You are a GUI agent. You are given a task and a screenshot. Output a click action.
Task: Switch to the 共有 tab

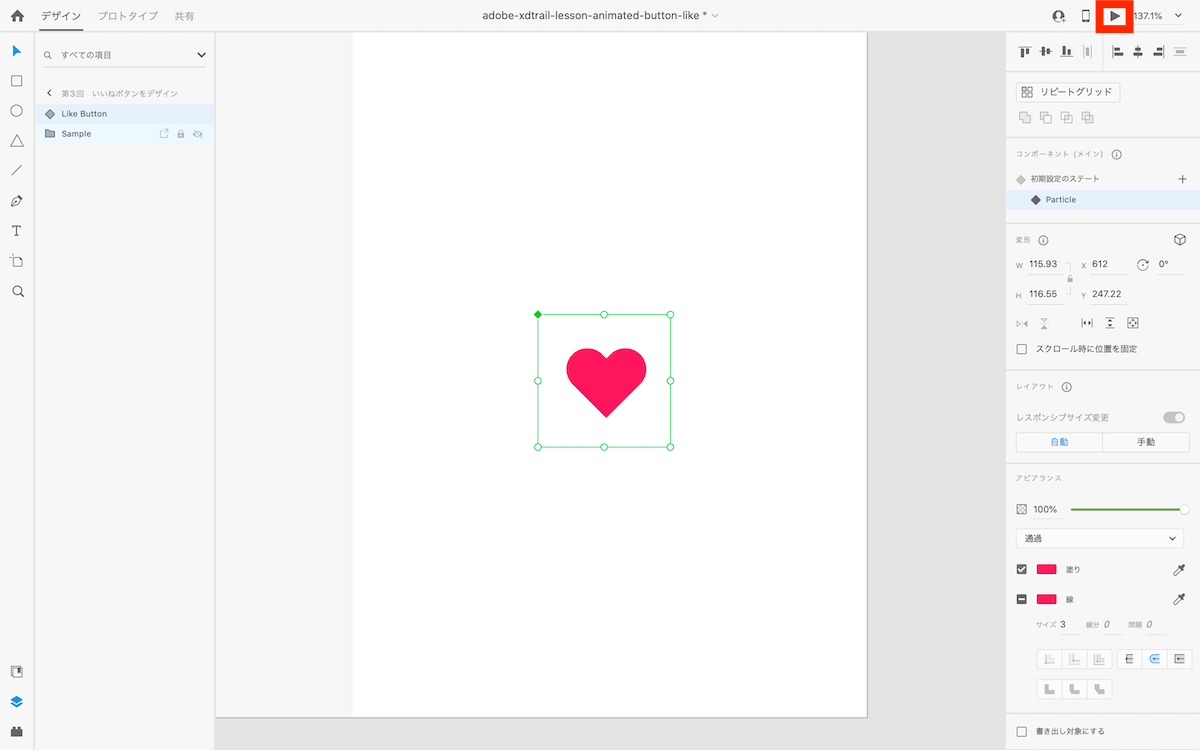[184, 16]
